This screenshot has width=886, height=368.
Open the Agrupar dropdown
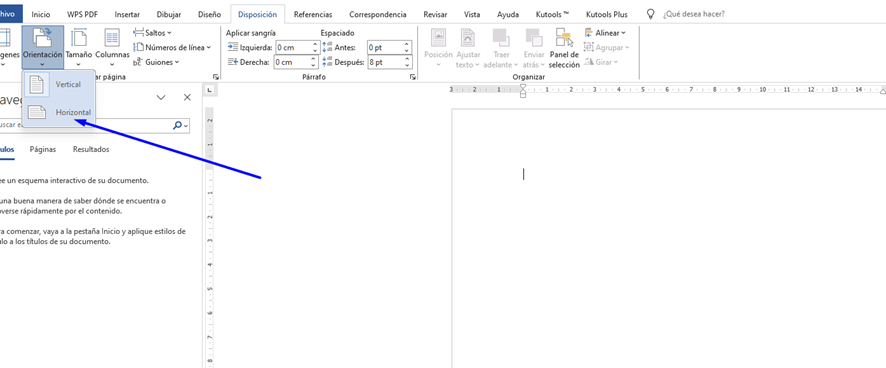pos(607,47)
